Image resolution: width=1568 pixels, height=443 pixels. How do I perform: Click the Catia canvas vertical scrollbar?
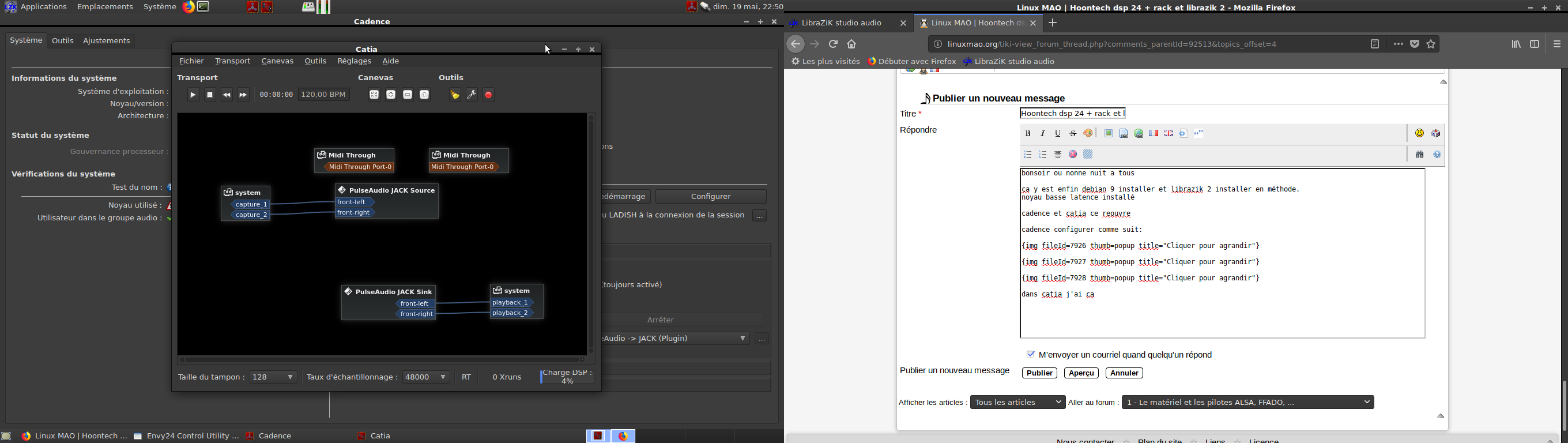point(591,235)
